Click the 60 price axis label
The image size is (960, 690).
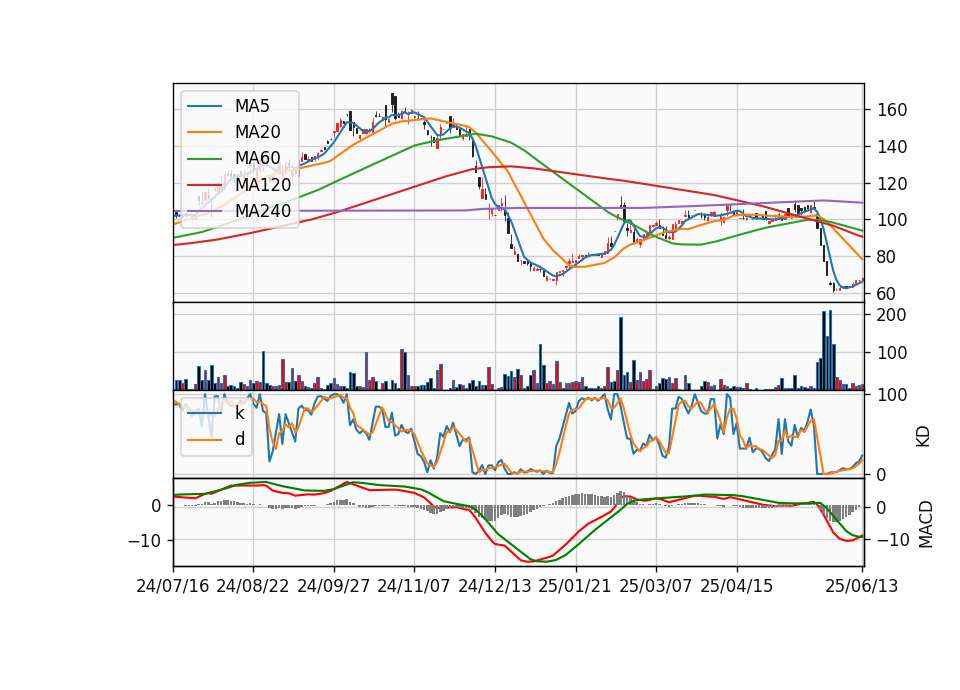click(x=885, y=294)
